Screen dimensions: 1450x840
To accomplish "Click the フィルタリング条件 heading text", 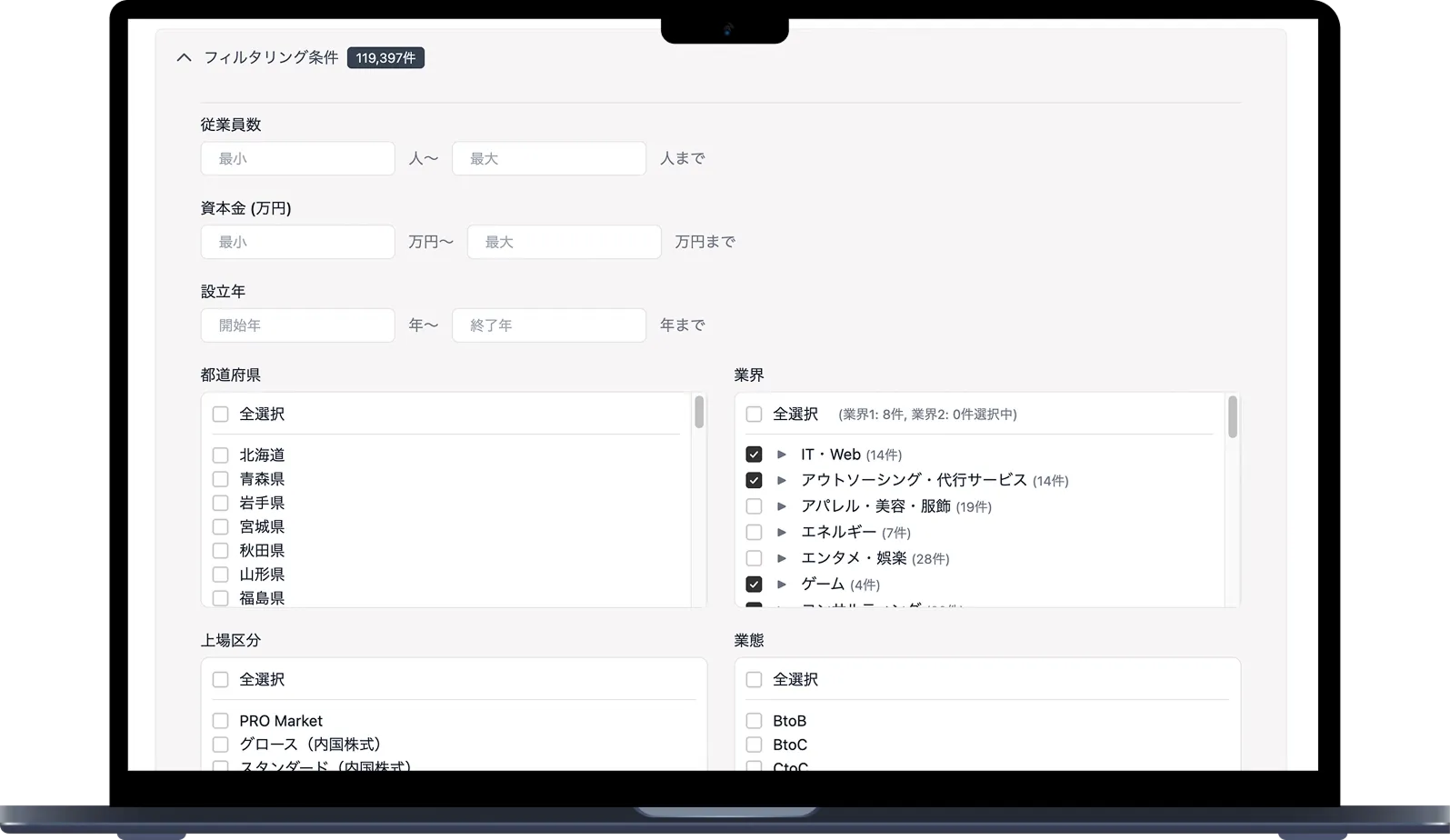I will pyautogui.click(x=271, y=57).
